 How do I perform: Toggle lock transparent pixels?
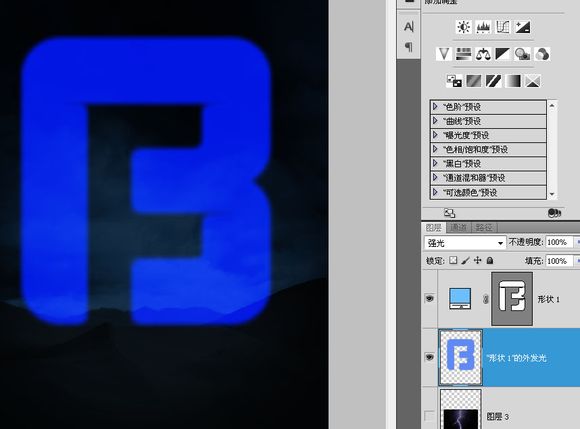(x=453, y=260)
